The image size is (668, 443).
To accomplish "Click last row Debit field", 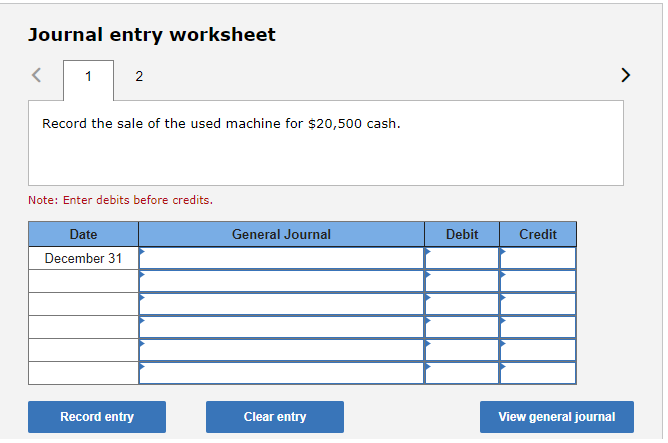I will (x=462, y=373).
